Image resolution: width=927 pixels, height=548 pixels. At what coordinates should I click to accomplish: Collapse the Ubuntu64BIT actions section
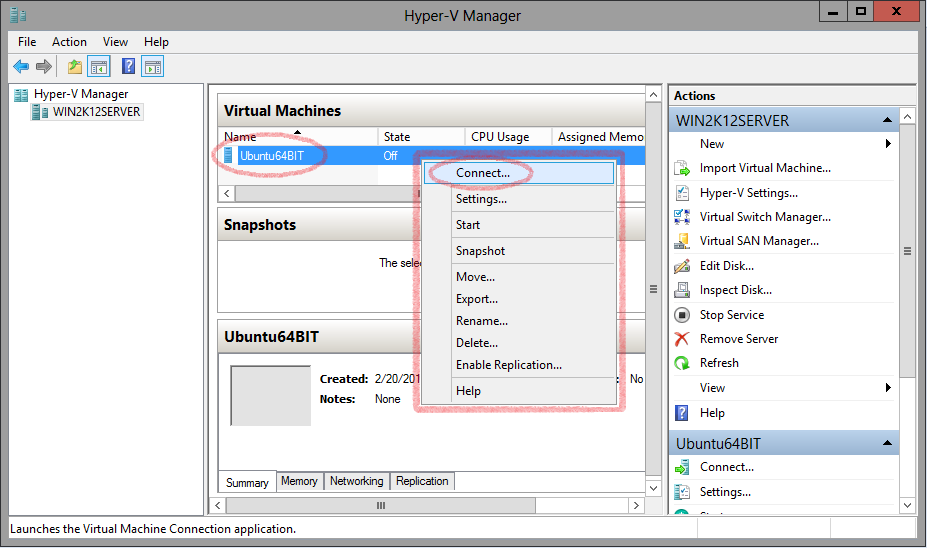click(887, 443)
